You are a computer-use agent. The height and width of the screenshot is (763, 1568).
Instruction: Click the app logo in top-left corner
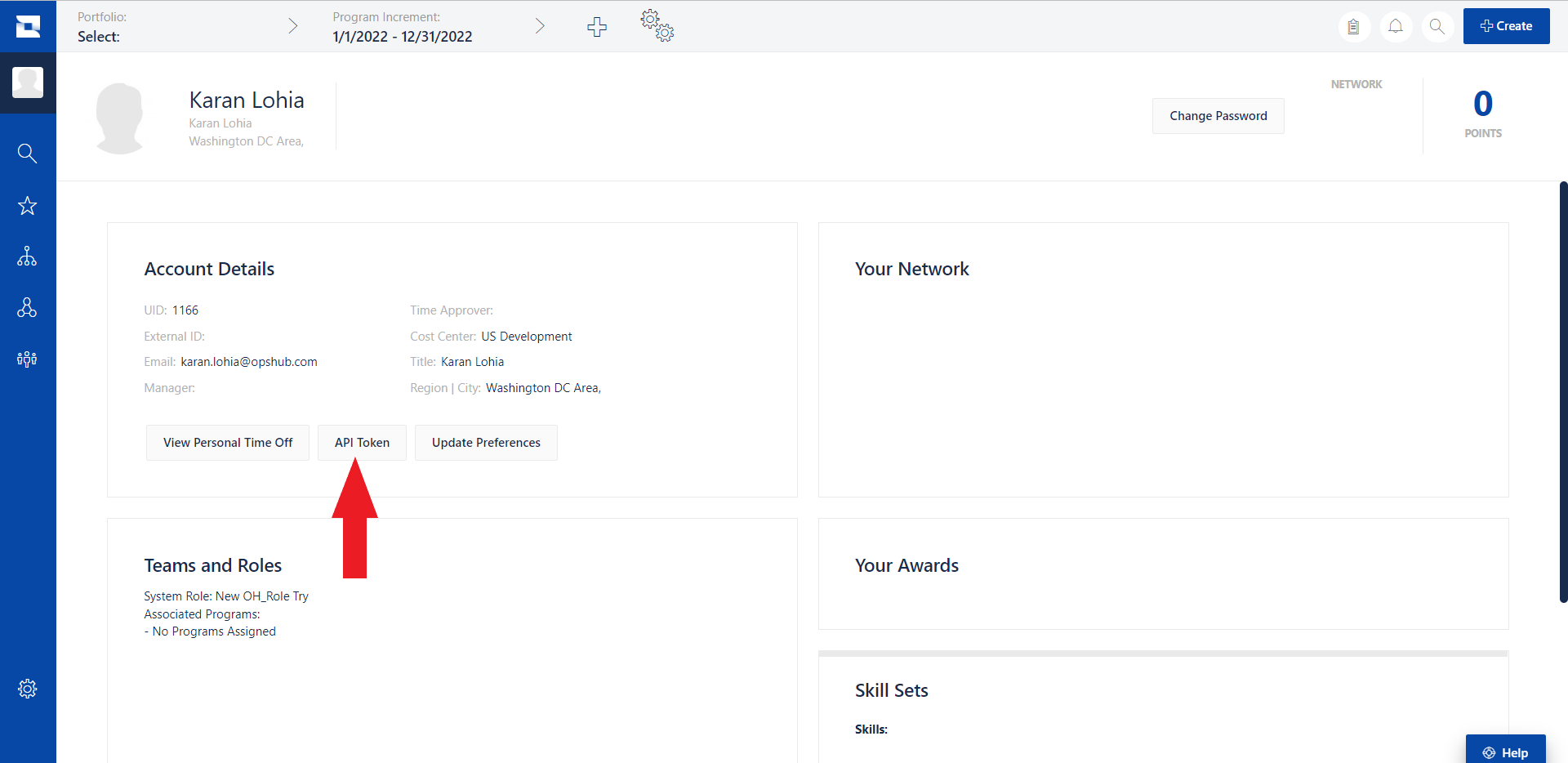point(28,26)
